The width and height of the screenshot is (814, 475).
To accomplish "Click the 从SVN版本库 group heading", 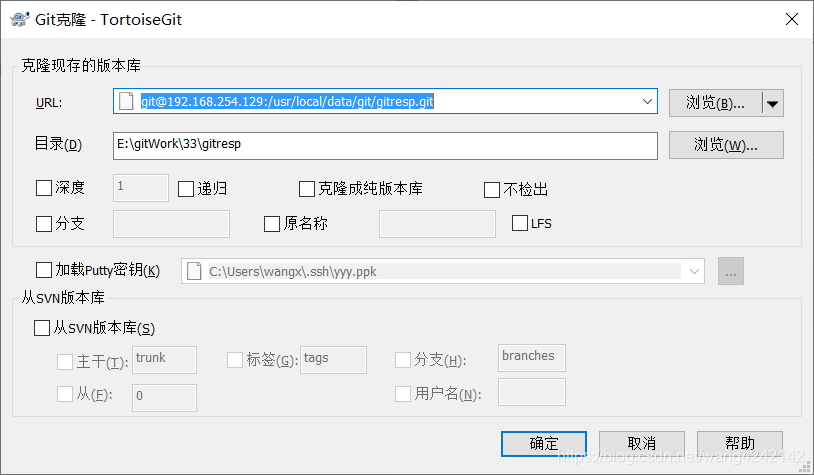I will coord(63,297).
